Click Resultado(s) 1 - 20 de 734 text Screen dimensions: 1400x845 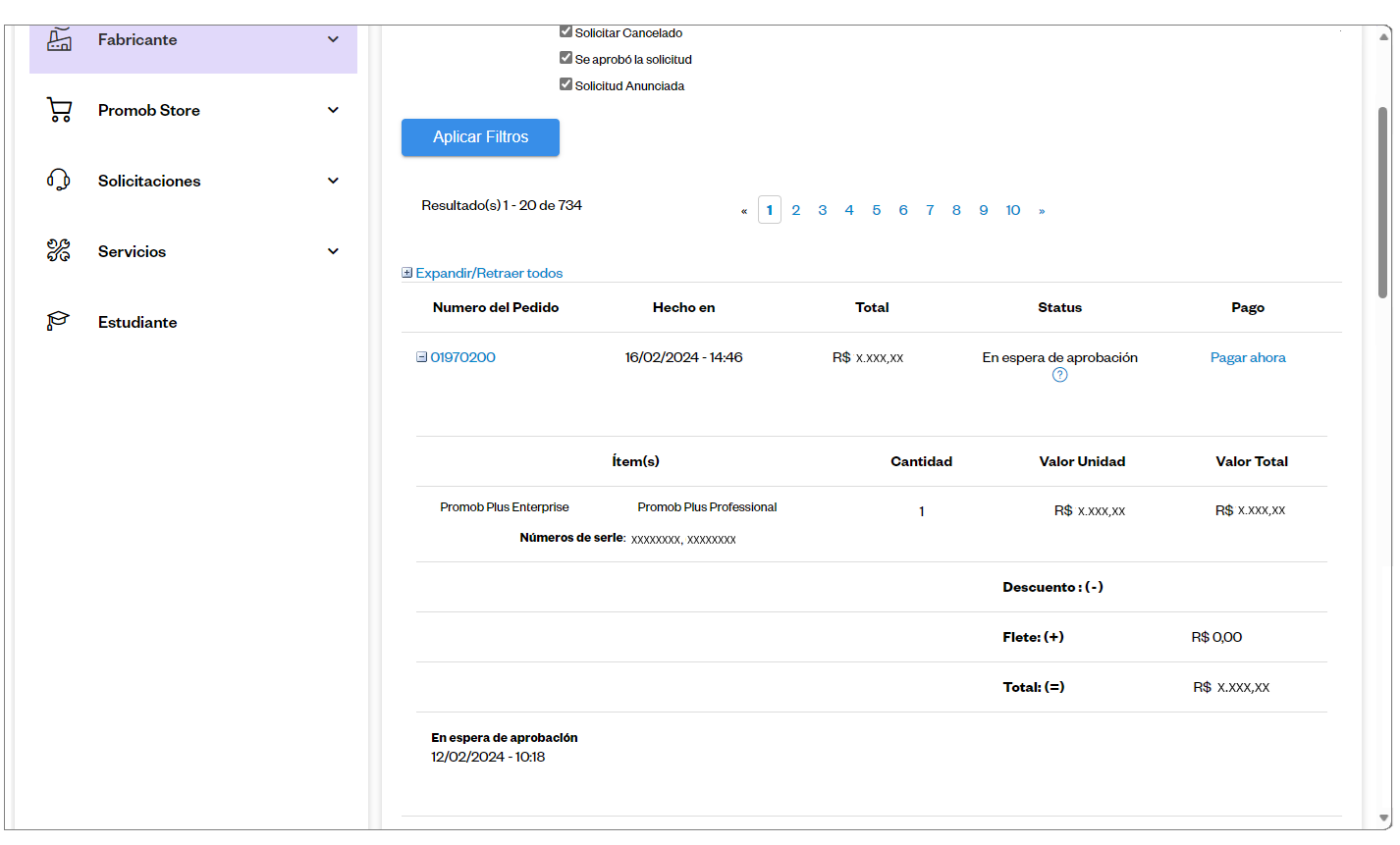coord(502,205)
